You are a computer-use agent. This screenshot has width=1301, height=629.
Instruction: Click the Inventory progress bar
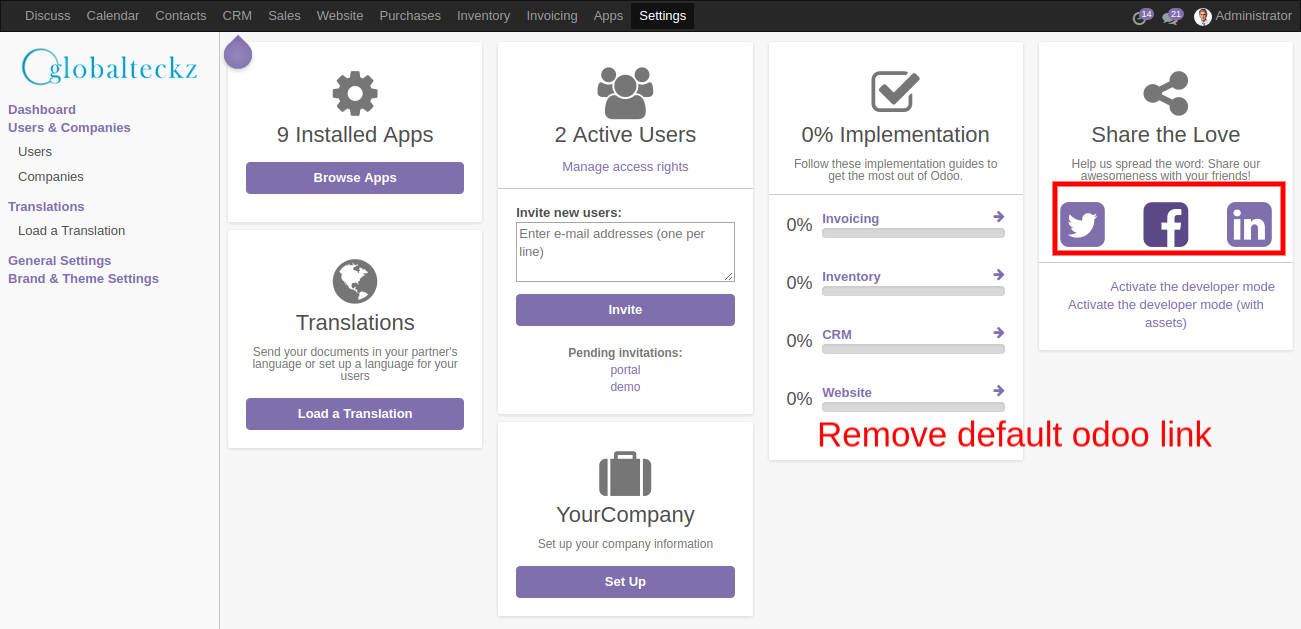[913, 291]
